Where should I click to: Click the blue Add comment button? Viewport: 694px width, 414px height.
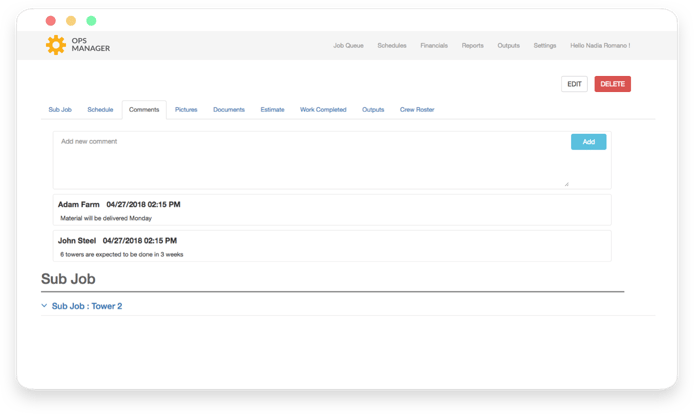coord(588,142)
